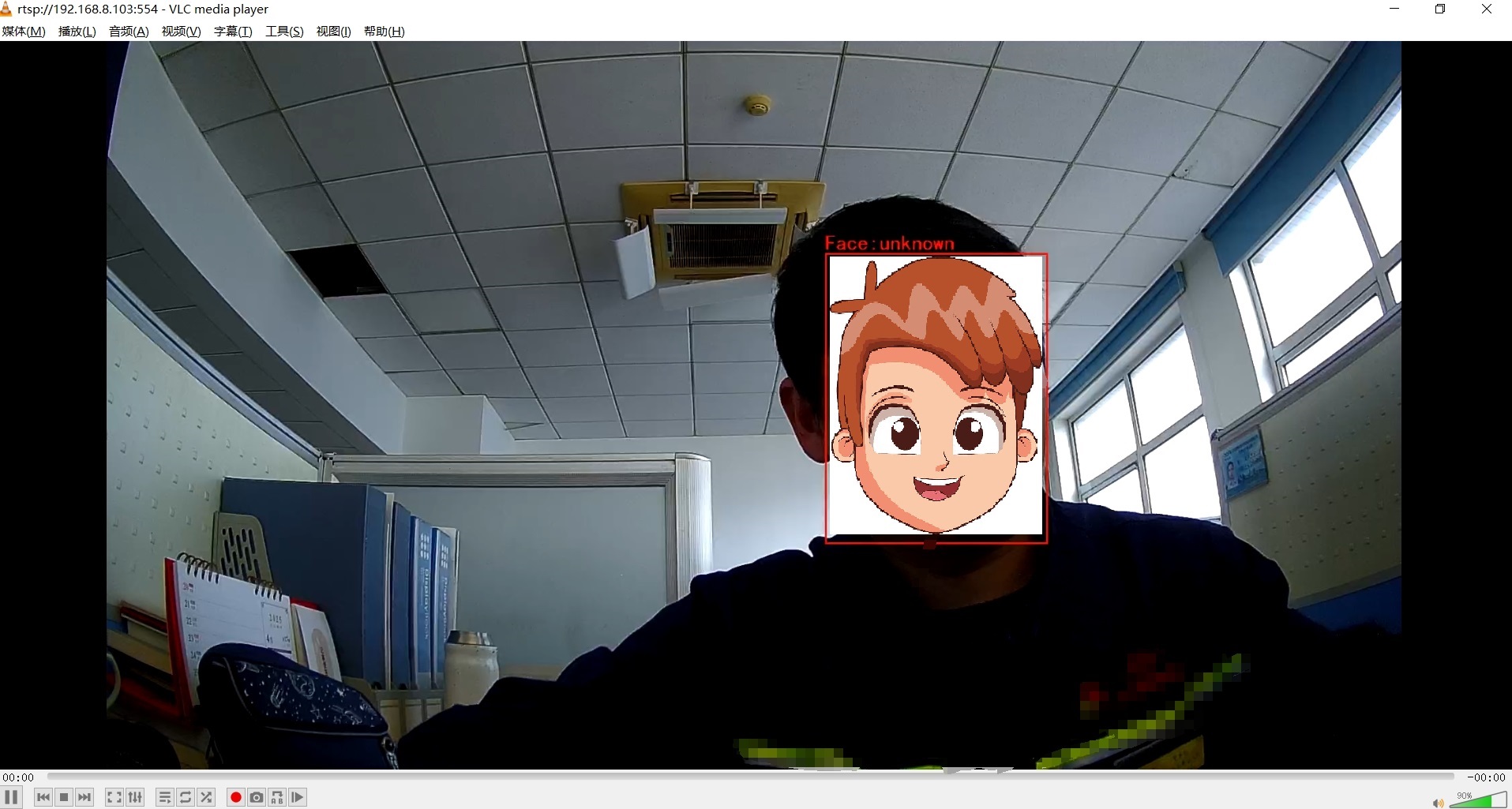The image size is (1512, 809).
Task: Take a snapshot with the camera icon
Action: [257, 797]
